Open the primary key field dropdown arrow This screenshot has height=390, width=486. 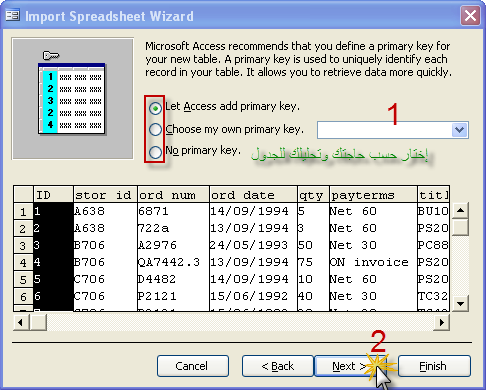tap(459, 130)
